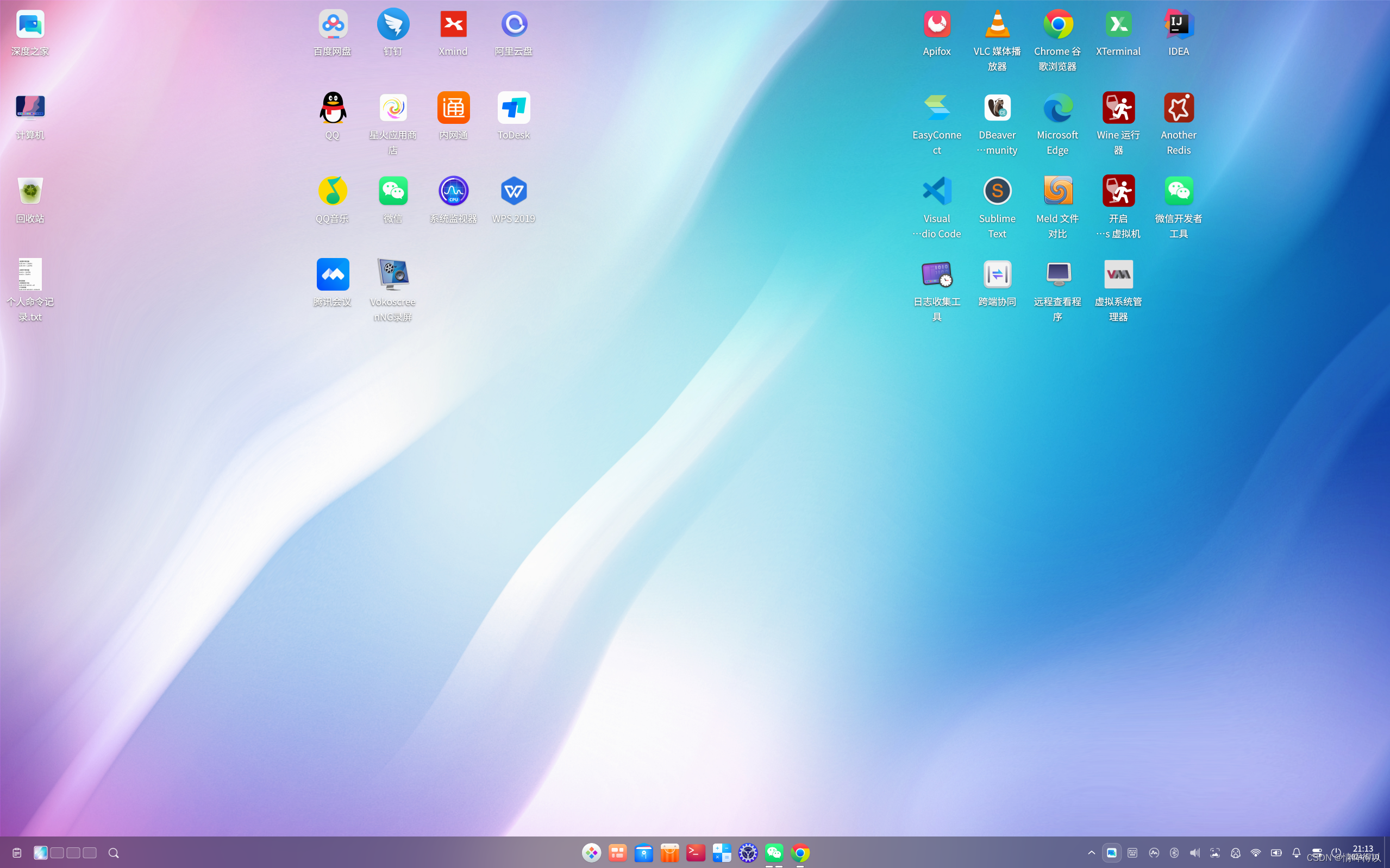Viewport: 1390px width, 868px height.
Task: Open the control center gear in dock
Action: click(x=748, y=853)
